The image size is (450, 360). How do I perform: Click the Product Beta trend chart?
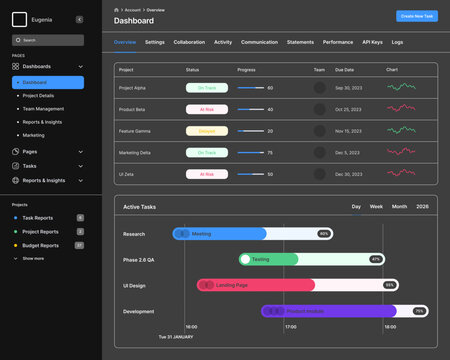[x=401, y=108]
